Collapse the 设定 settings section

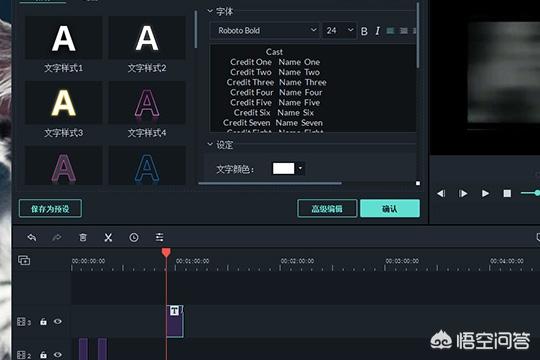pyautogui.click(x=210, y=144)
